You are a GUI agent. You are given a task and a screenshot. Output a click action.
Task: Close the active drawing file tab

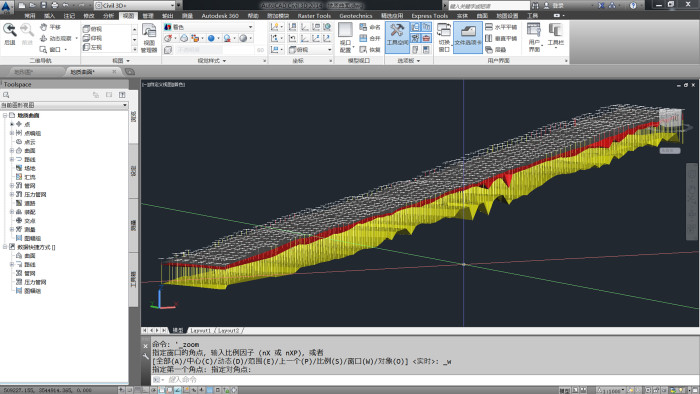(x=114, y=72)
